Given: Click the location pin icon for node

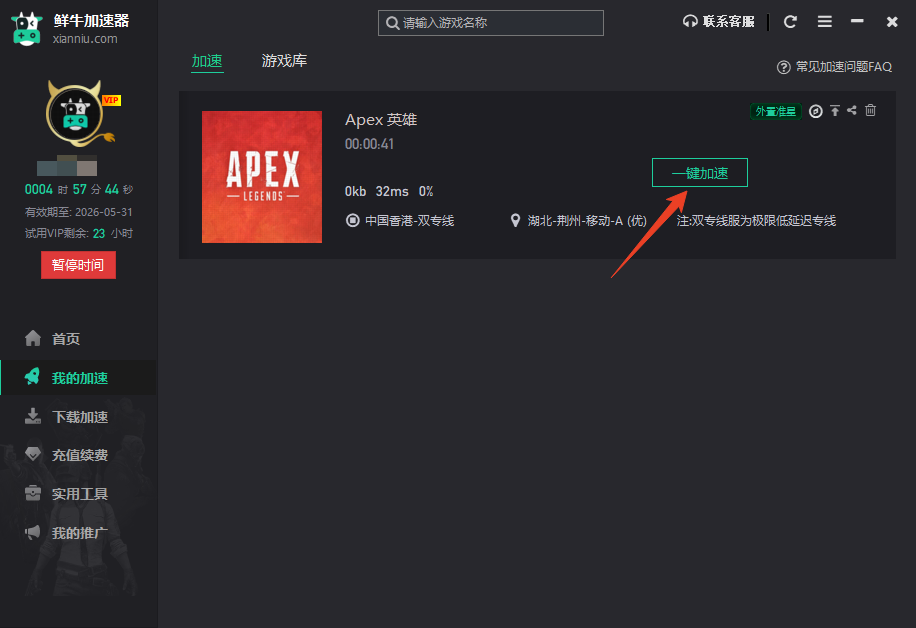Looking at the screenshot, I should pyautogui.click(x=515, y=220).
